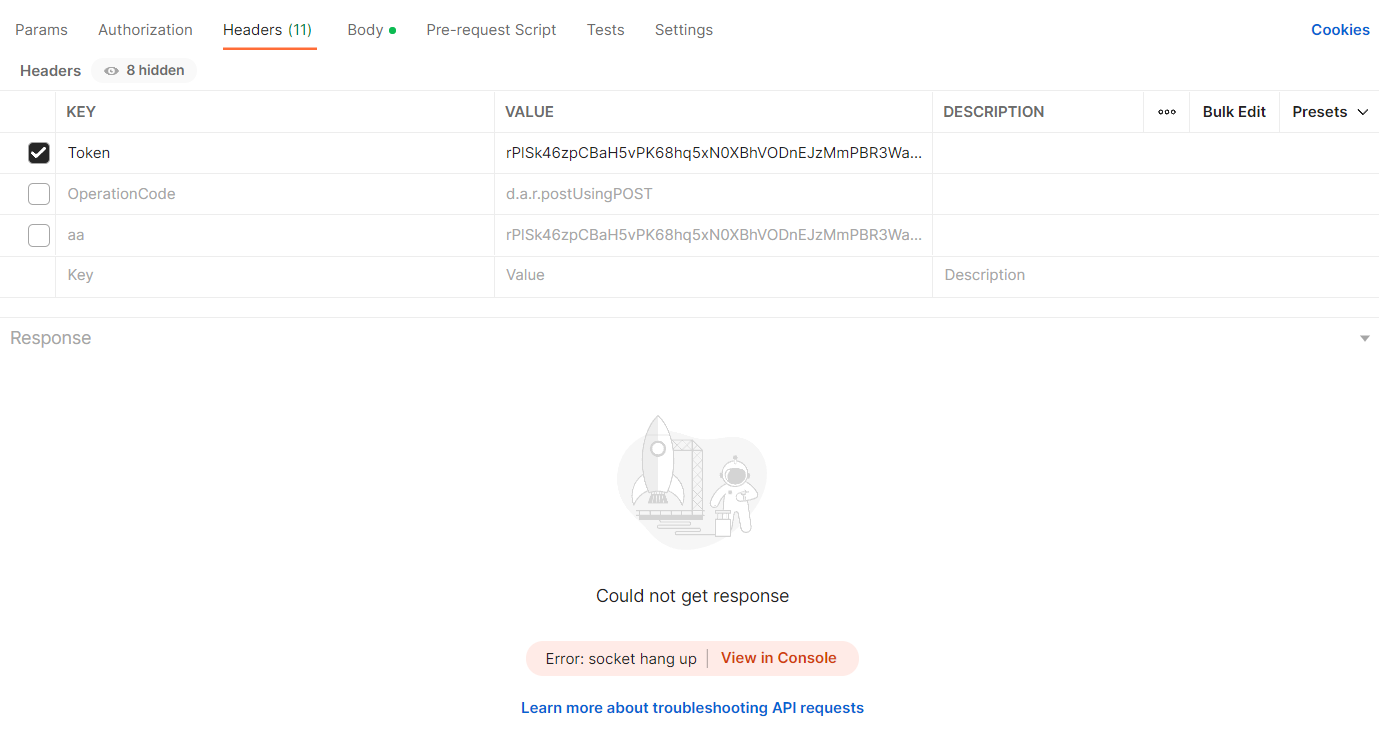
Task: Click the three-dots column options icon
Action: click(x=1166, y=112)
